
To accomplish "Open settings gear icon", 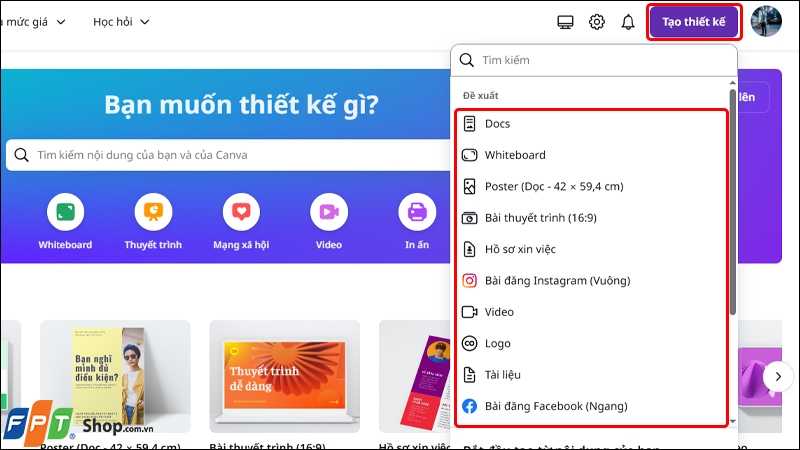I will [596, 22].
